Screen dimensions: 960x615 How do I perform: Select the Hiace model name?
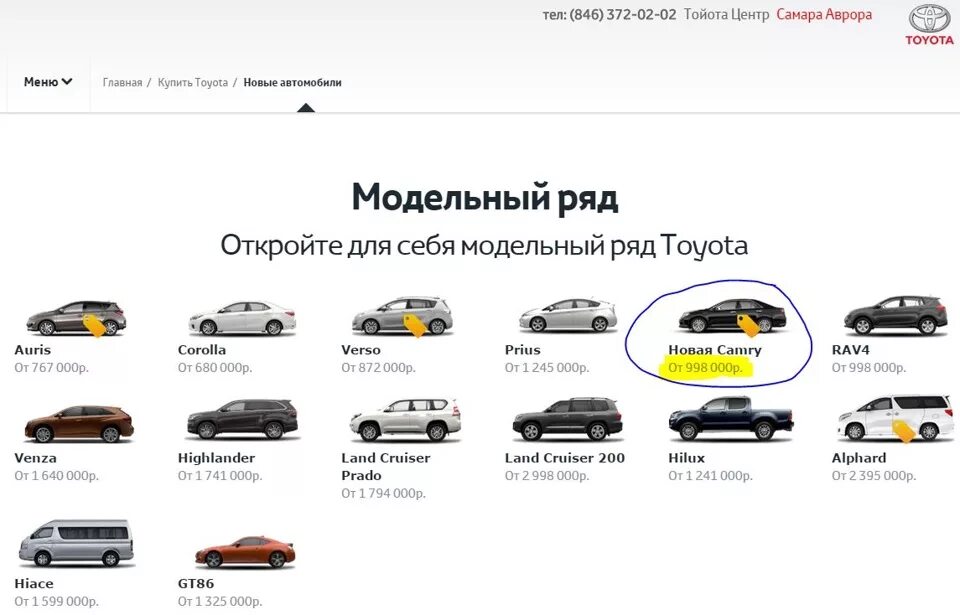[34, 583]
